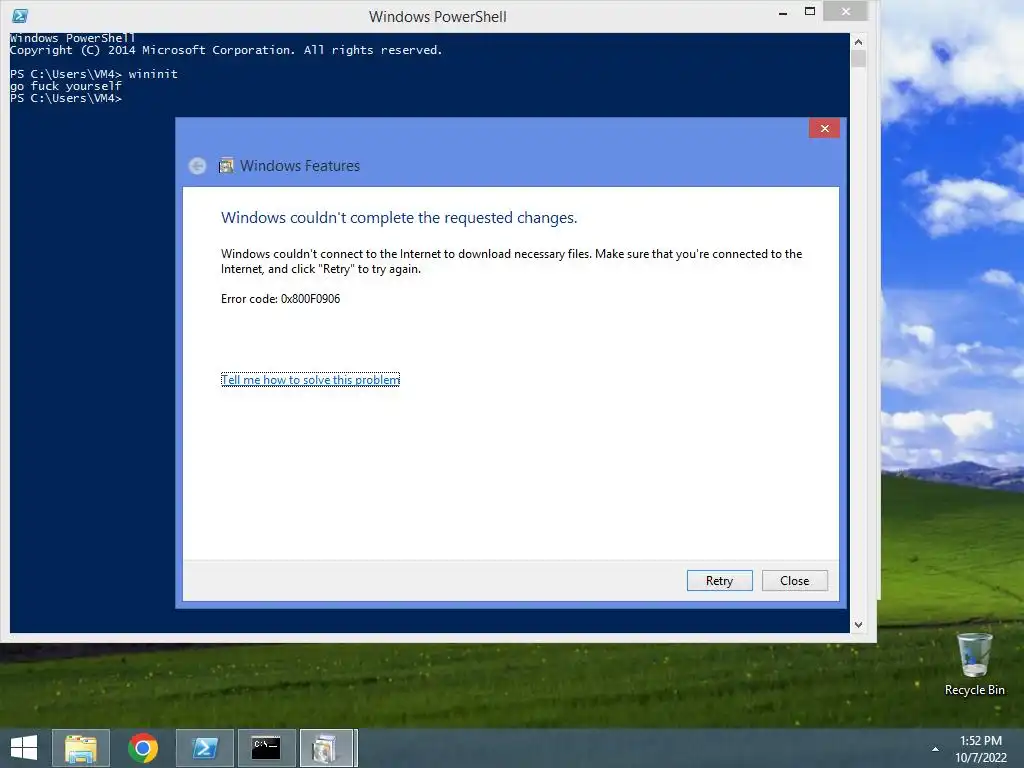This screenshot has height=768, width=1024.
Task: Minimize the Windows PowerShell window
Action: pos(782,12)
